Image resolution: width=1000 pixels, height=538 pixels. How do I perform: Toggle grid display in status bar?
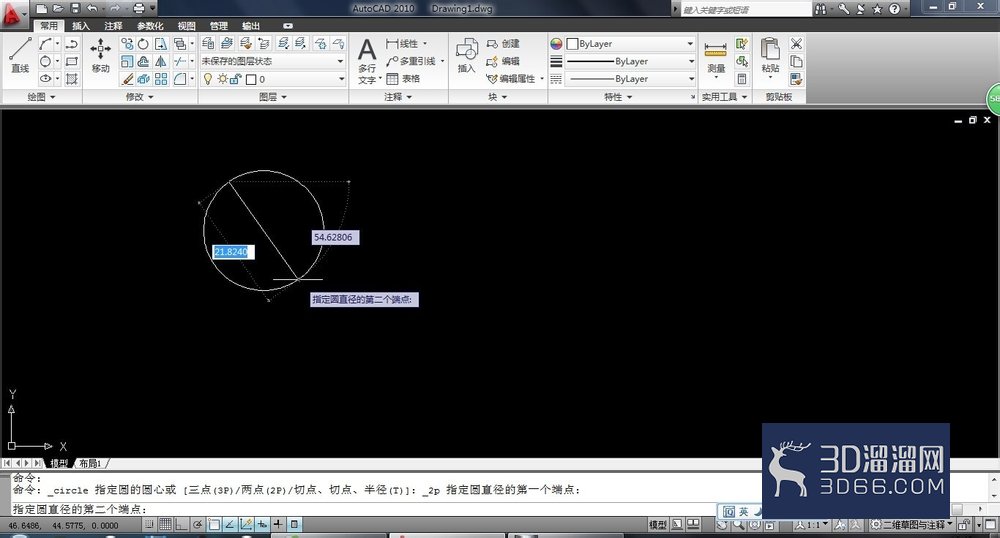coord(165,525)
